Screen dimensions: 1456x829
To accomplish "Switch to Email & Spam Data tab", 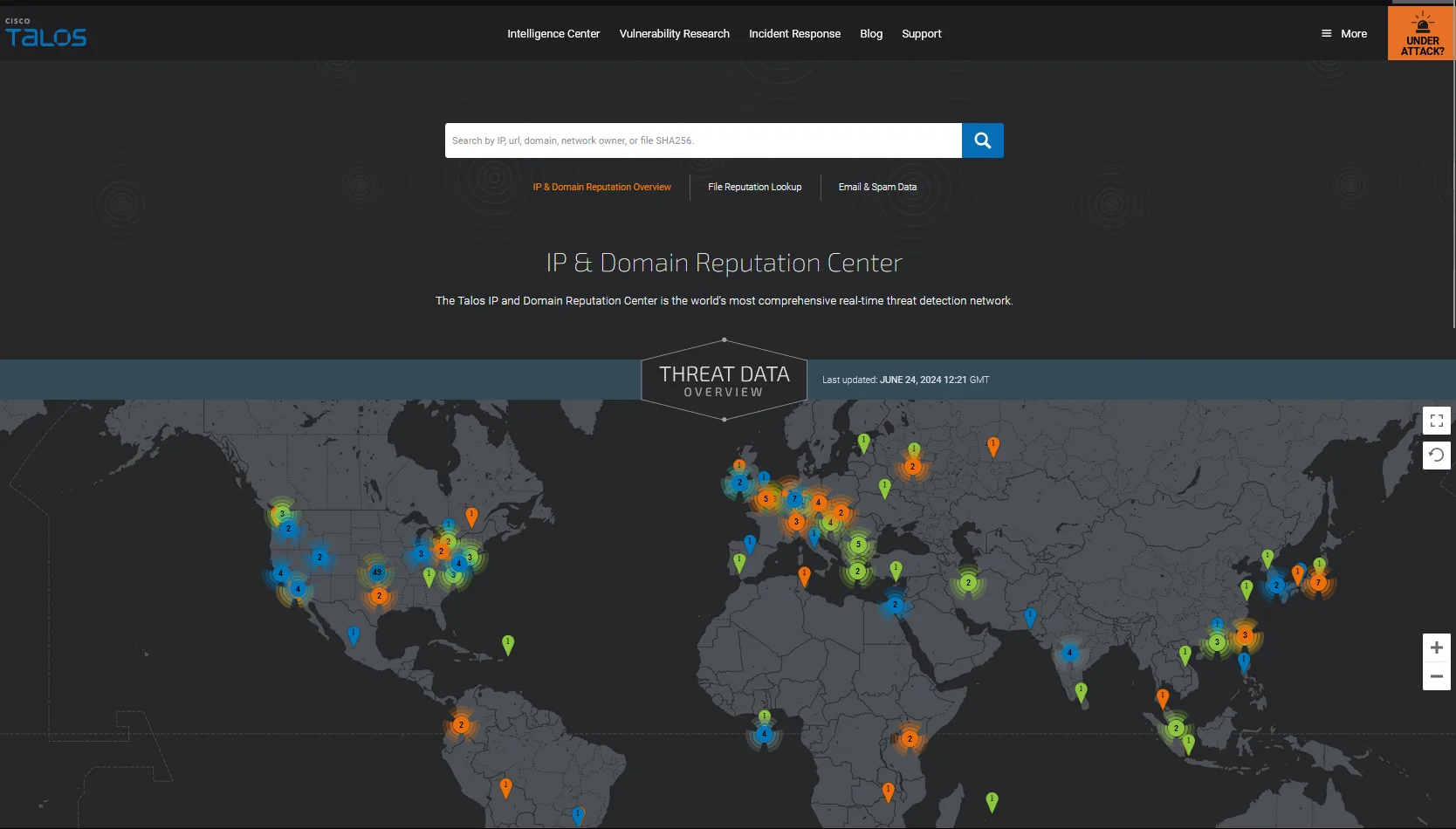I will (x=877, y=187).
